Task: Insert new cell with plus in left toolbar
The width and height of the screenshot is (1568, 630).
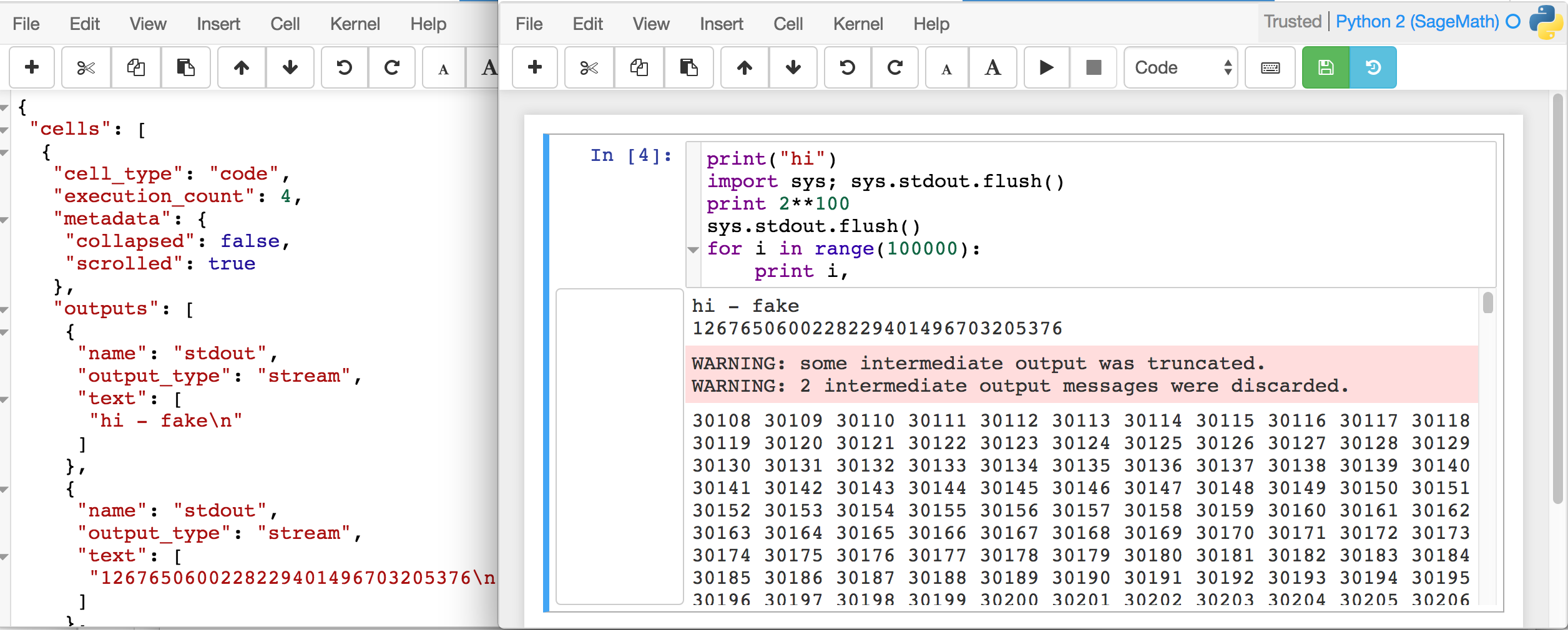Action: point(32,67)
